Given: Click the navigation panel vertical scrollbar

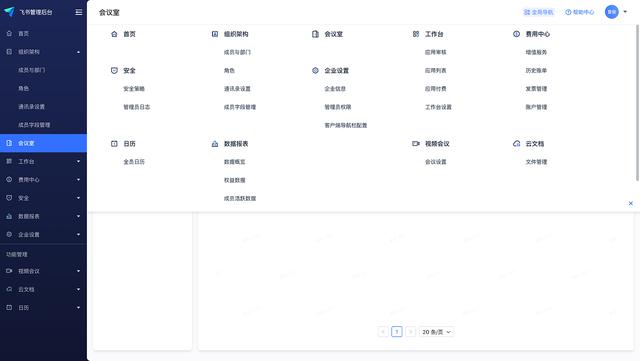Looking at the screenshot, I should (x=637, y=102).
